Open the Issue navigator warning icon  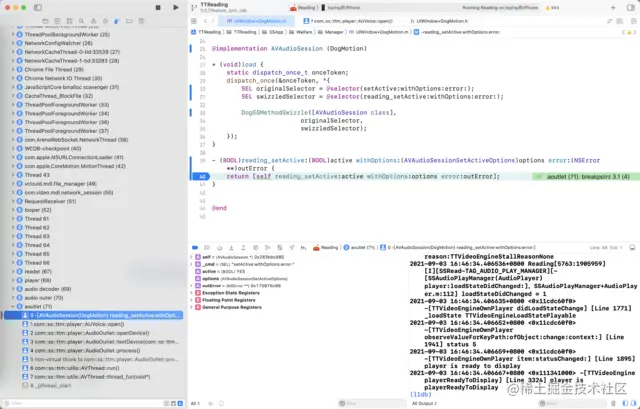pos(93,21)
